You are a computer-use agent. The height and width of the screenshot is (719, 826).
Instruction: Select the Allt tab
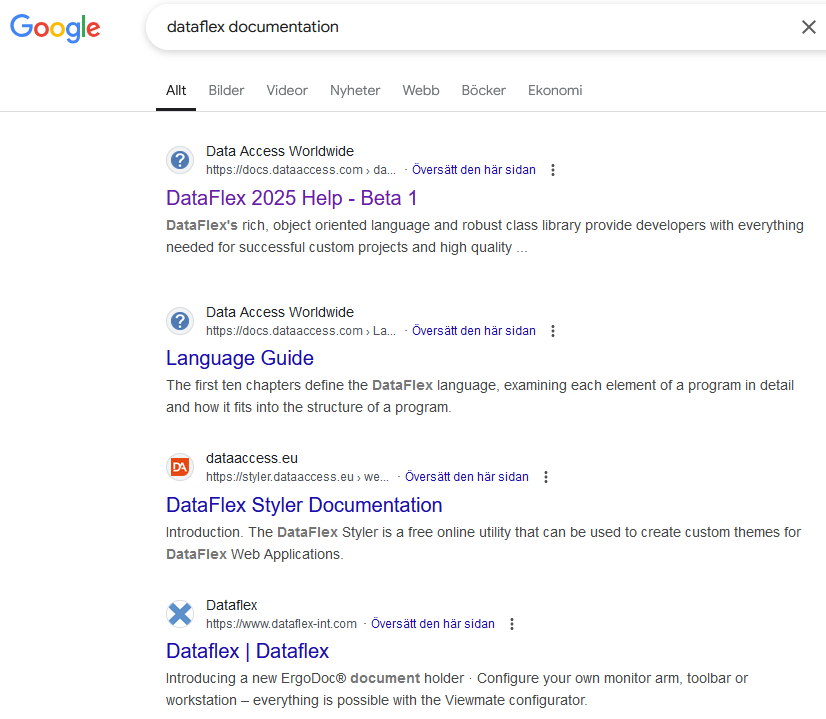coord(176,91)
